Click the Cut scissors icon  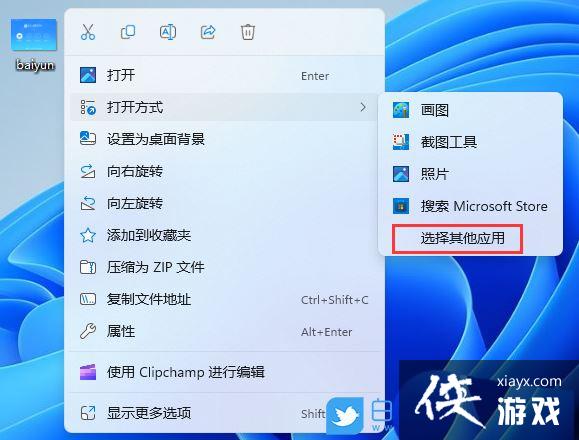point(88,32)
